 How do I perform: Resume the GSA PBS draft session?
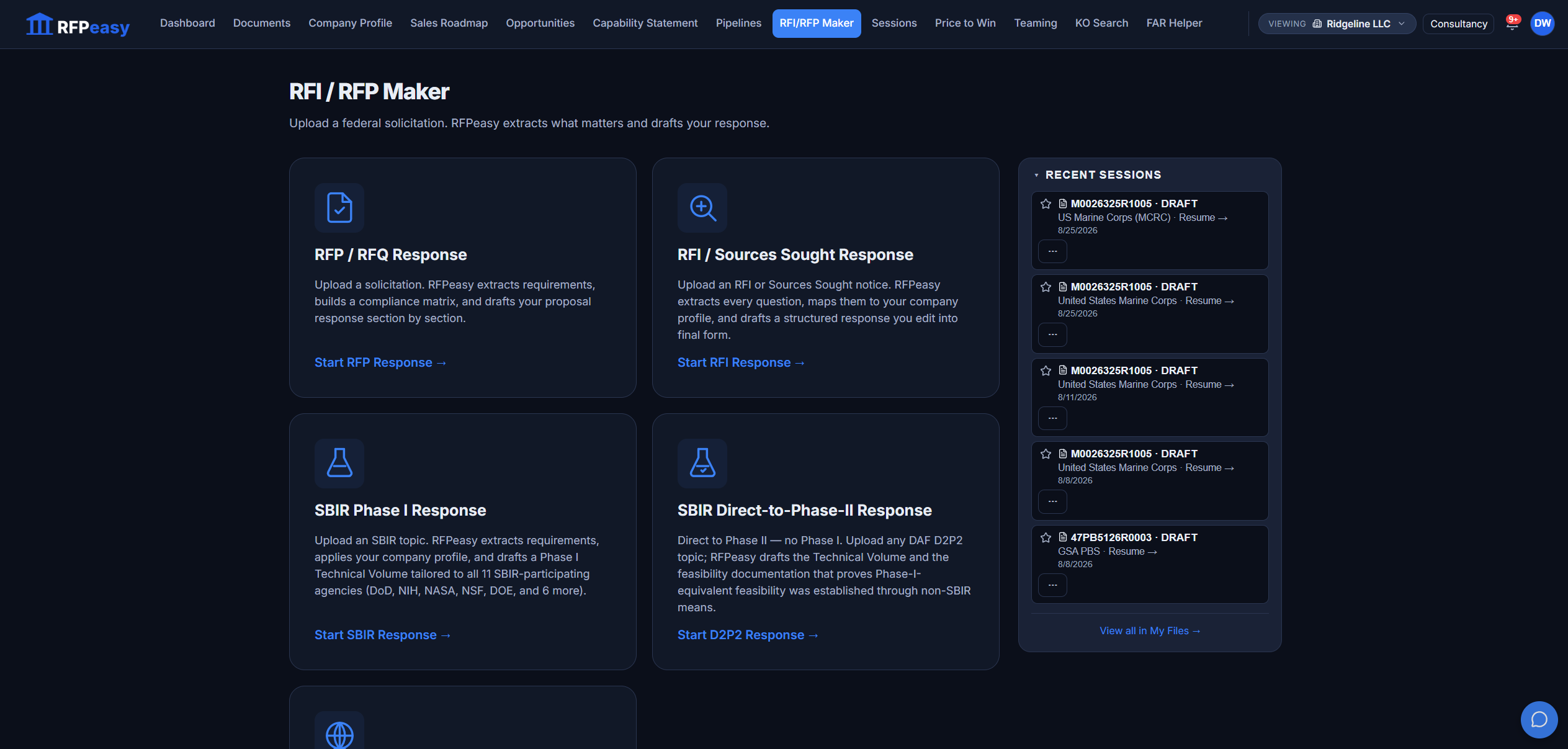coord(1132,551)
